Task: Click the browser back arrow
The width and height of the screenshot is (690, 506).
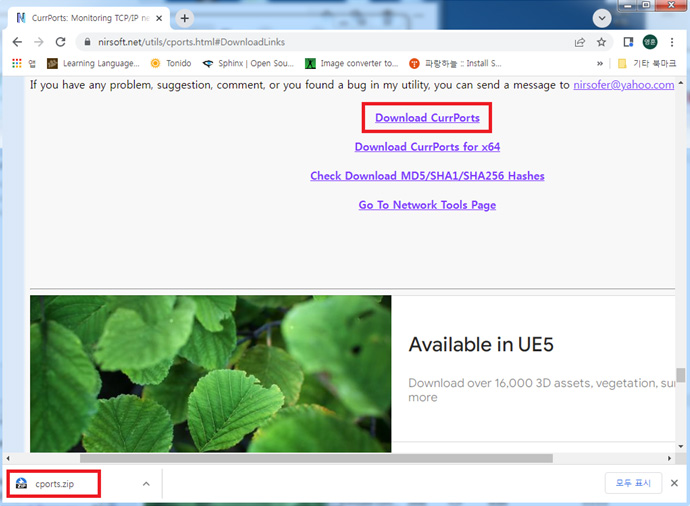Action: click(x=17, y=42)
